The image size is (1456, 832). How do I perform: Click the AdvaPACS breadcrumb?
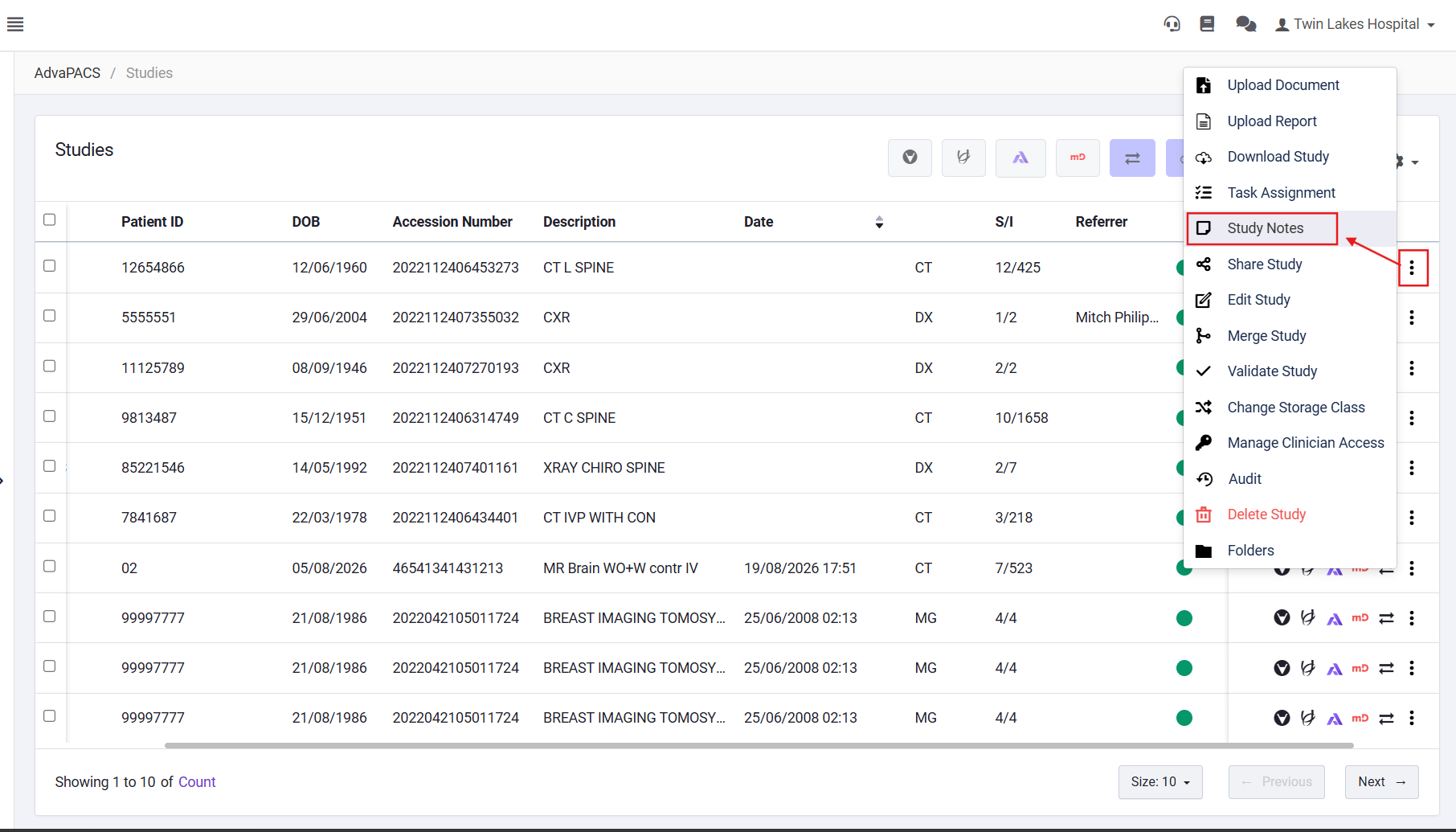click(x=67, y=73)
